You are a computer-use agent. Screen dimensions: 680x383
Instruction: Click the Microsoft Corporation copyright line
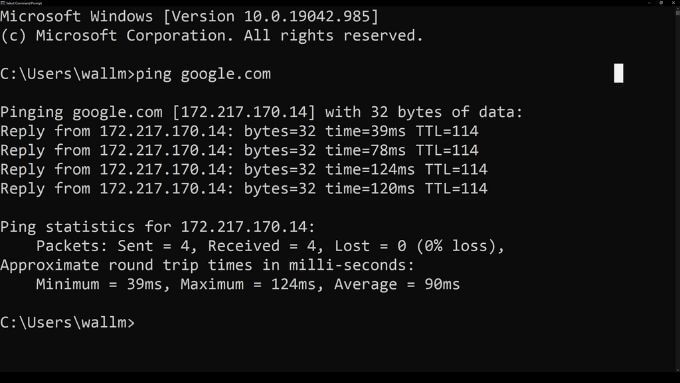coord(212,36)
